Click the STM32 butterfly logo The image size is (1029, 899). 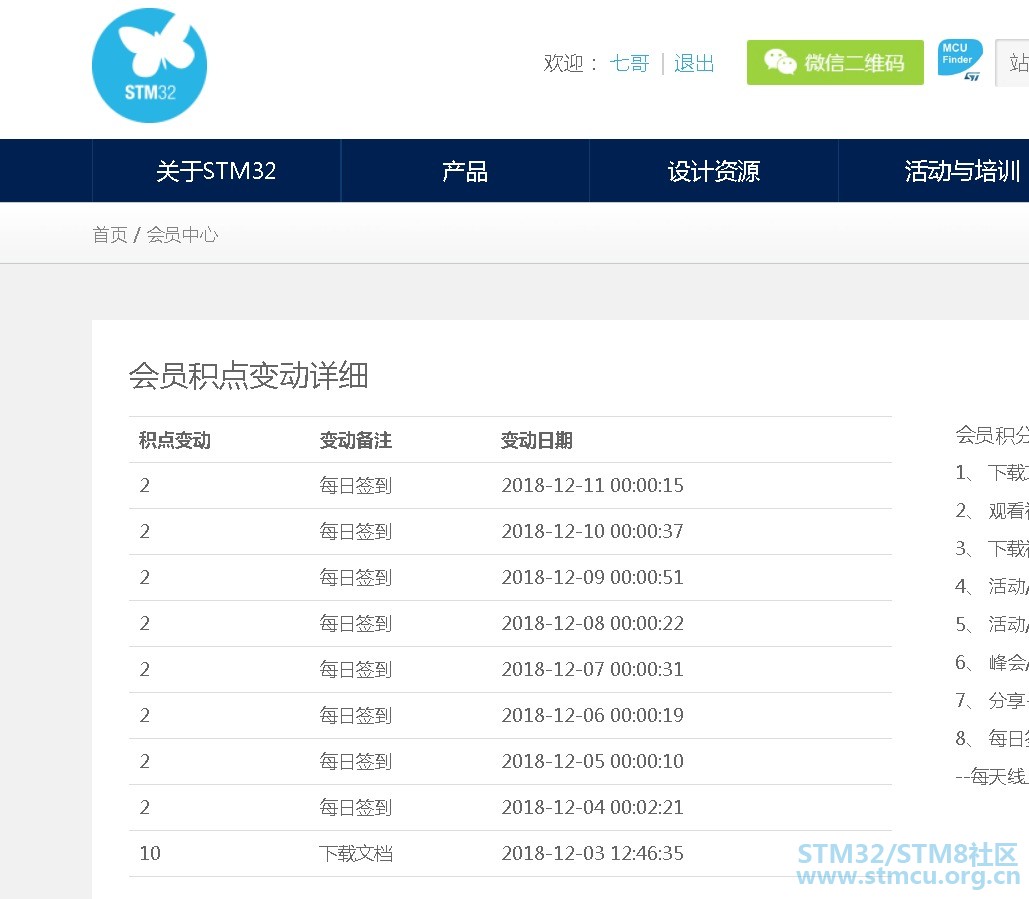pyautogui.click(x=149, y=65)
